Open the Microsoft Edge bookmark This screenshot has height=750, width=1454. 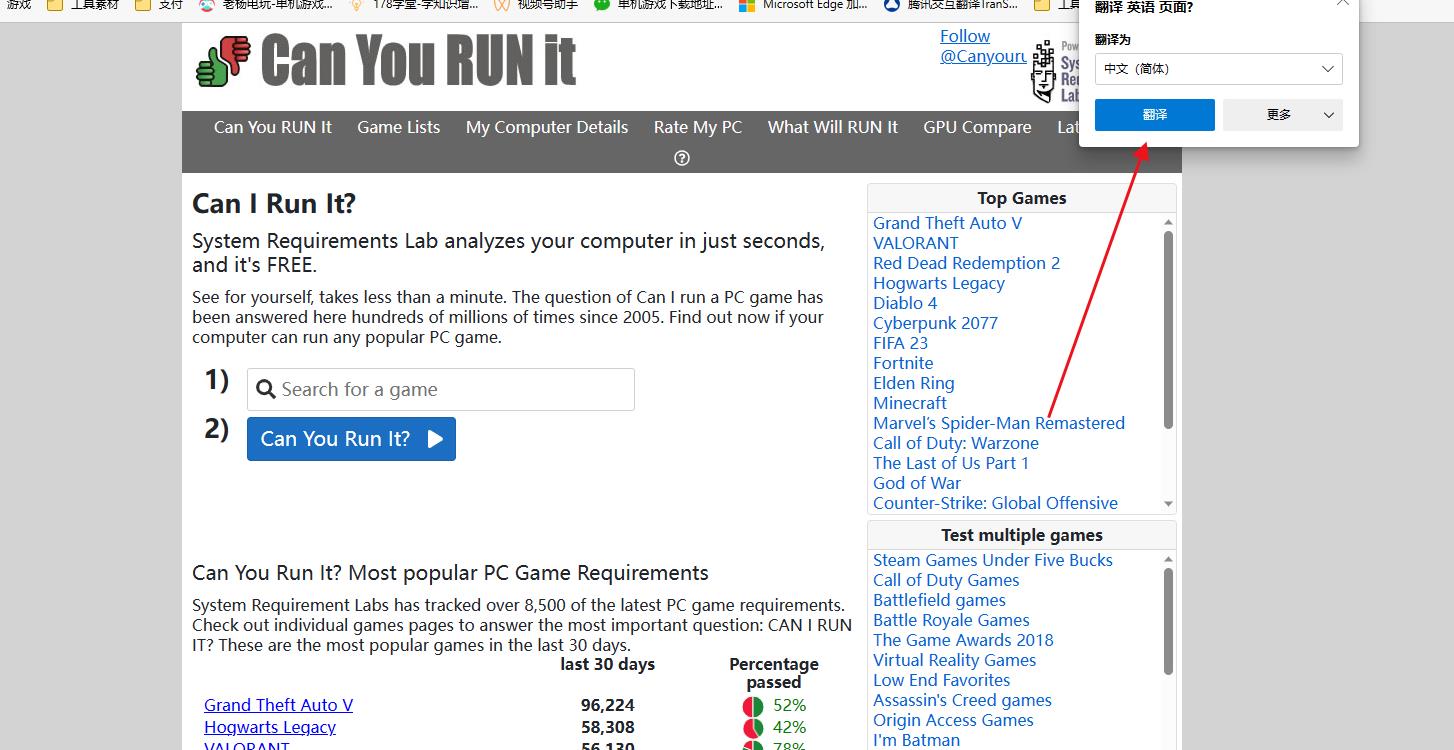point(803,5)
